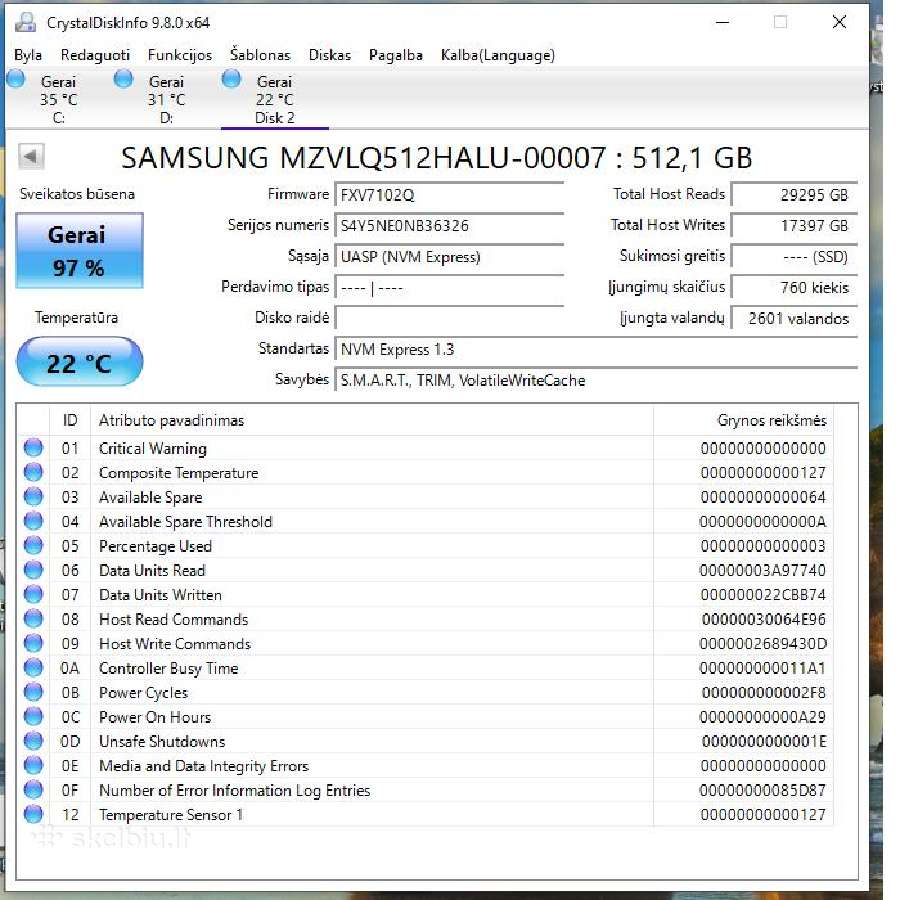Viewport: 900px width, 900px height.
Task: Click the Data Units Written status orb
Action: point(33,594)
